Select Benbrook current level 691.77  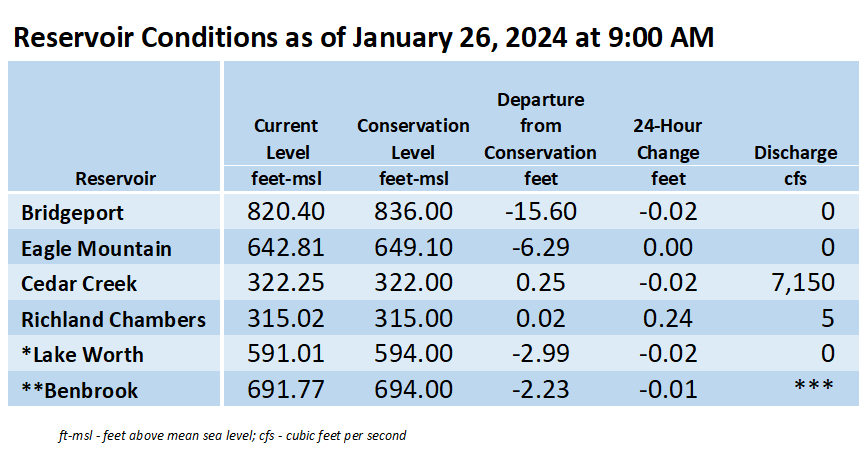click(285, 389)
